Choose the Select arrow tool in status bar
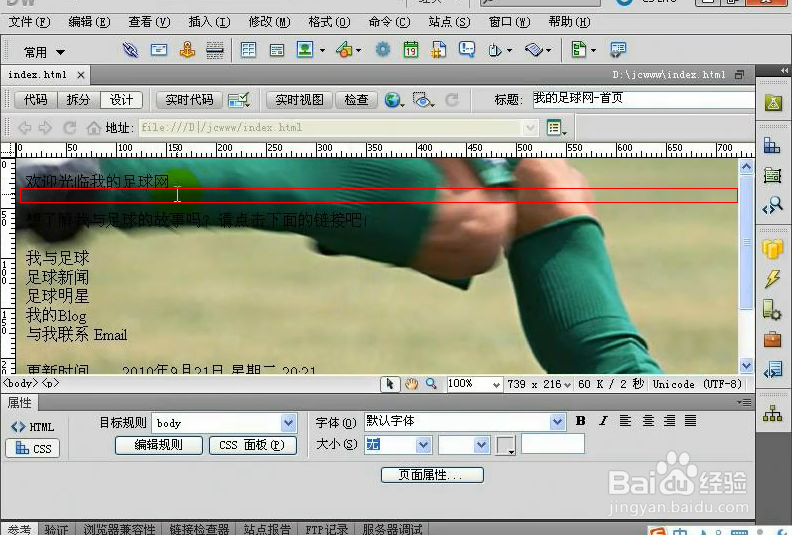 click(389, 384)
